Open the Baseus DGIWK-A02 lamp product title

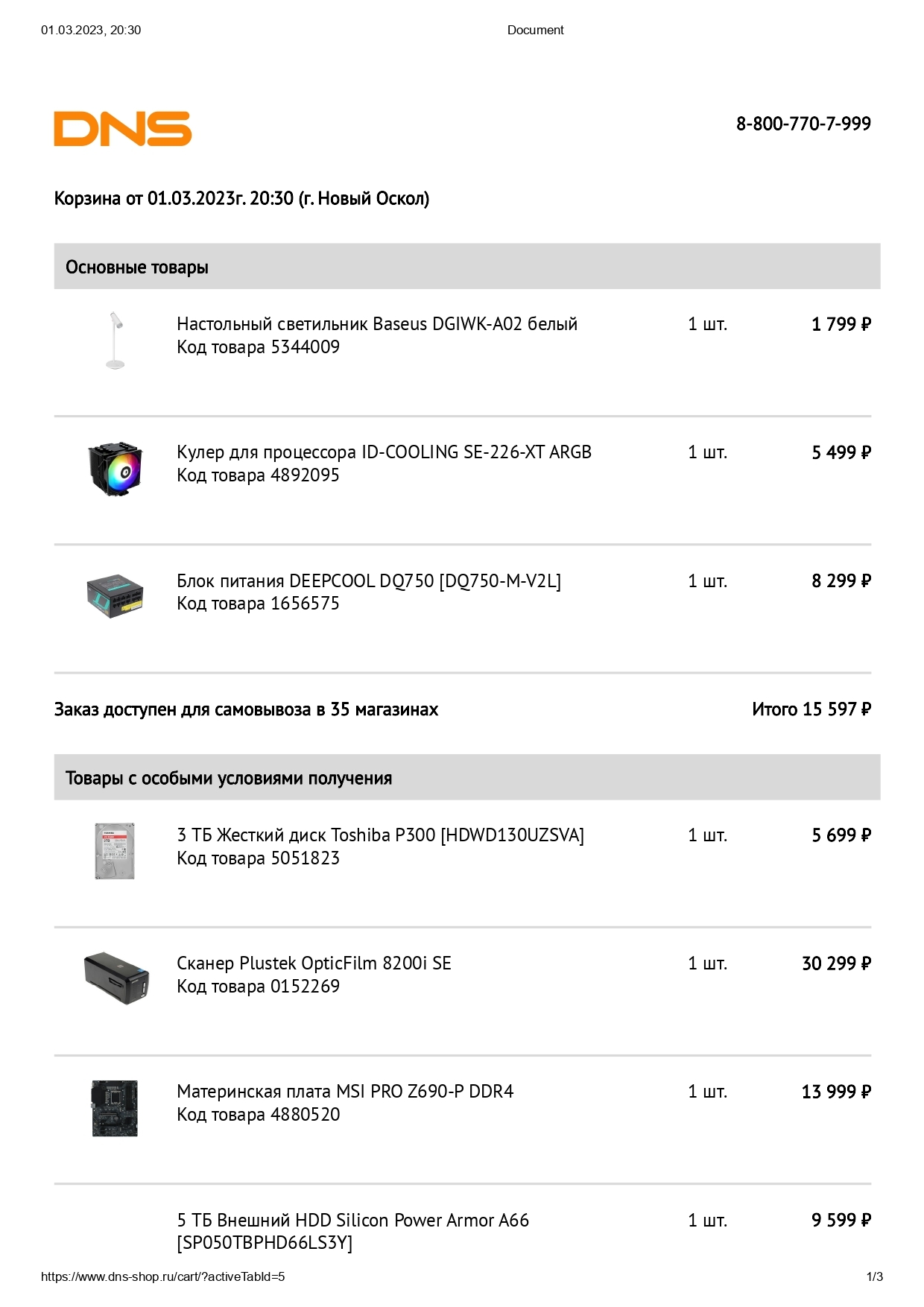pyautogui.click(x=377, y=324)
